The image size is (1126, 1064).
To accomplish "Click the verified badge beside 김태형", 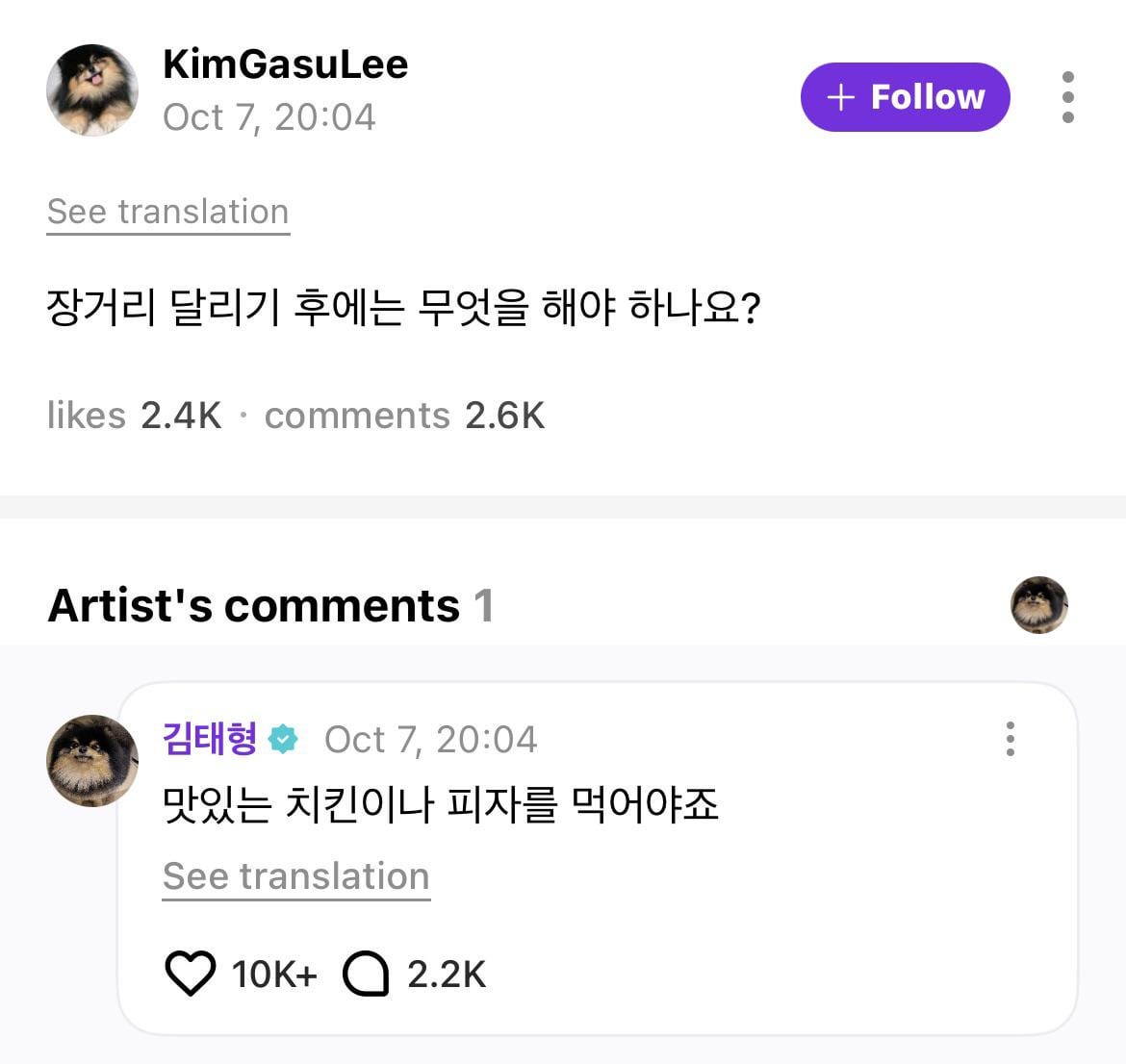I will point(284,740).
